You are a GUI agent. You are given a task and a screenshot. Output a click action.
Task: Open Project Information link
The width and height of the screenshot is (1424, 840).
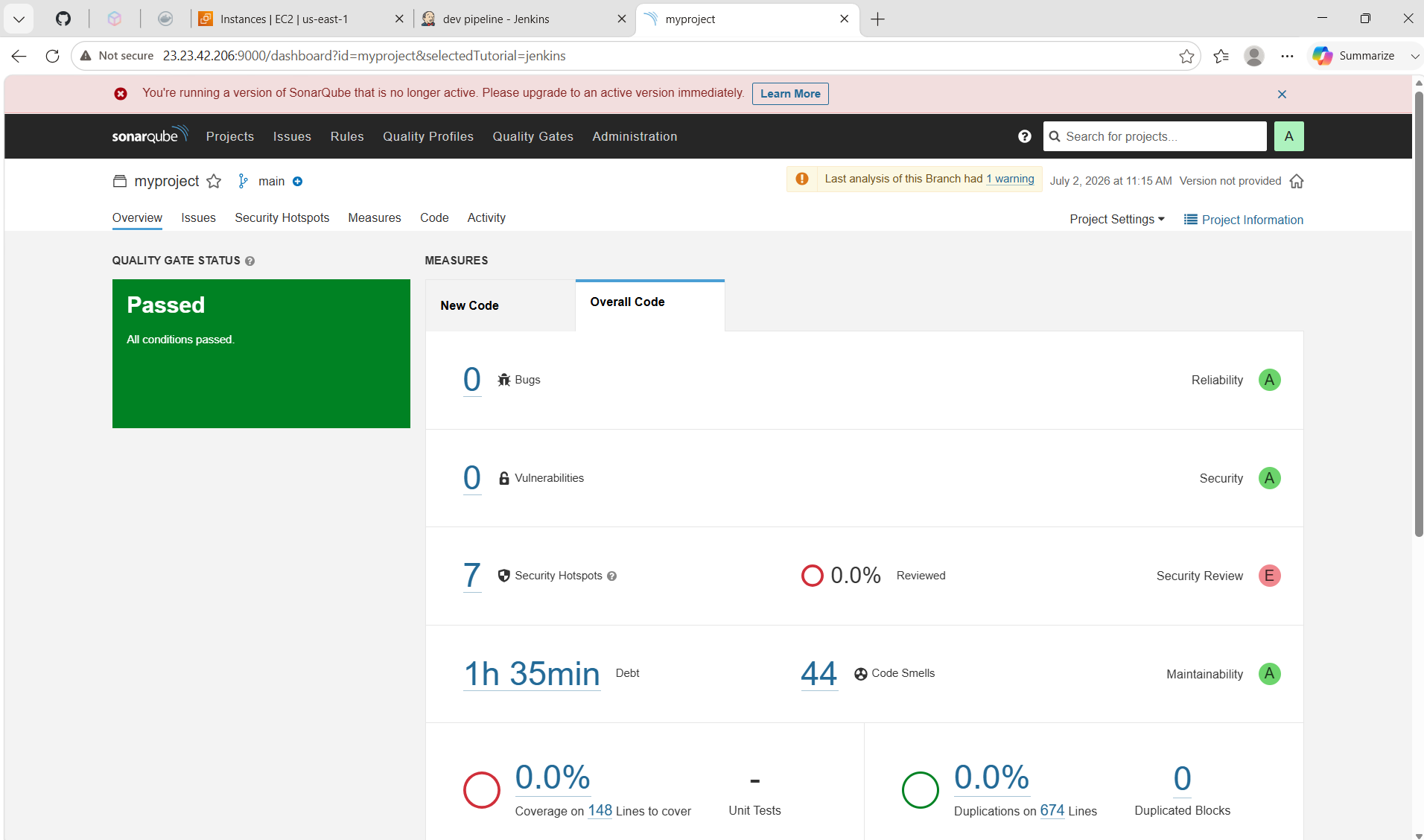point(1244,220)
